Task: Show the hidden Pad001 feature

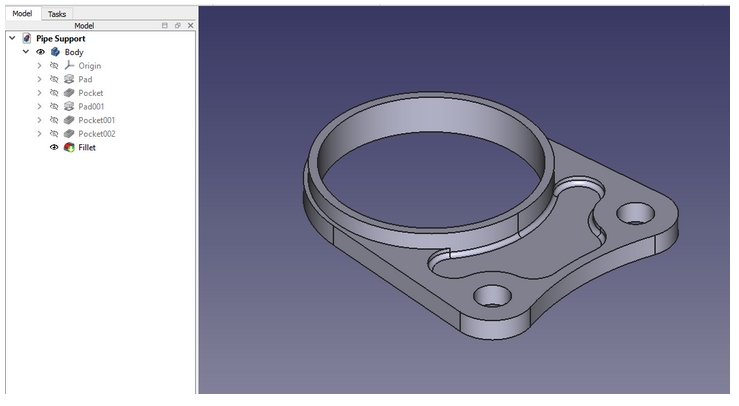Action: [x=54, y=107]
